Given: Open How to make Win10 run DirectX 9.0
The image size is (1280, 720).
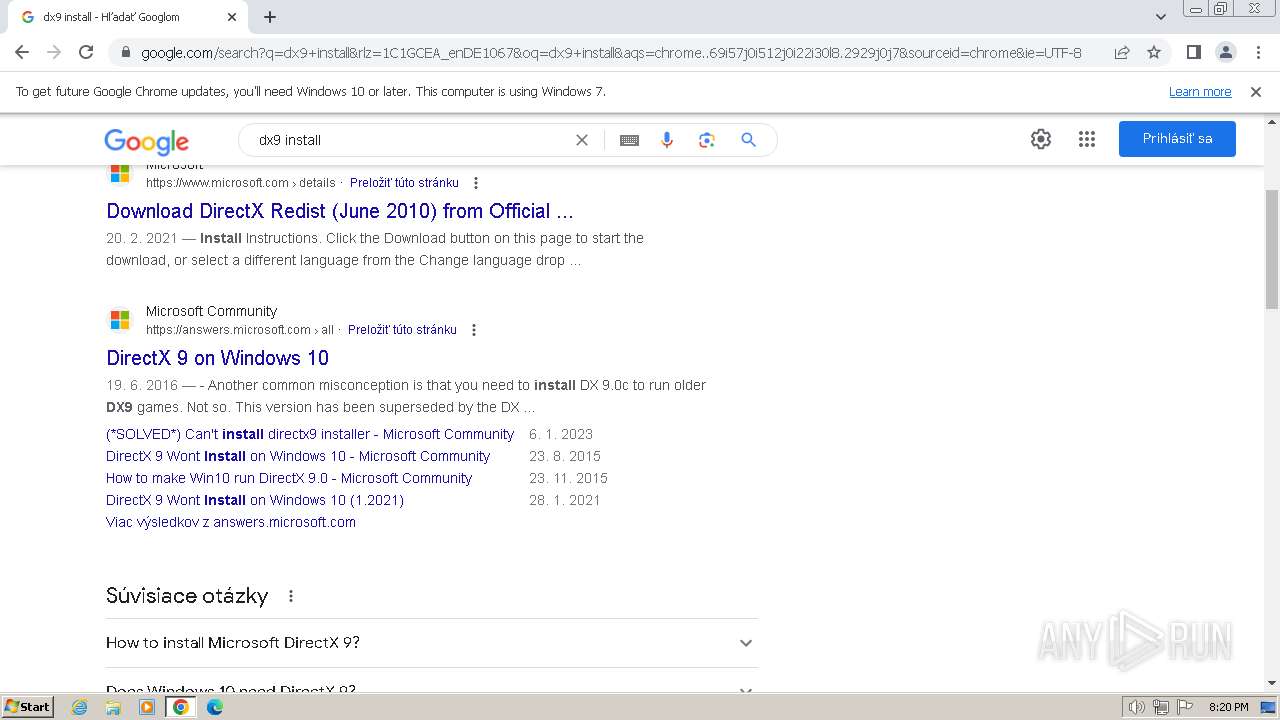Looking at the screenshot, I should pyautogui.click(x=289, y=478).
